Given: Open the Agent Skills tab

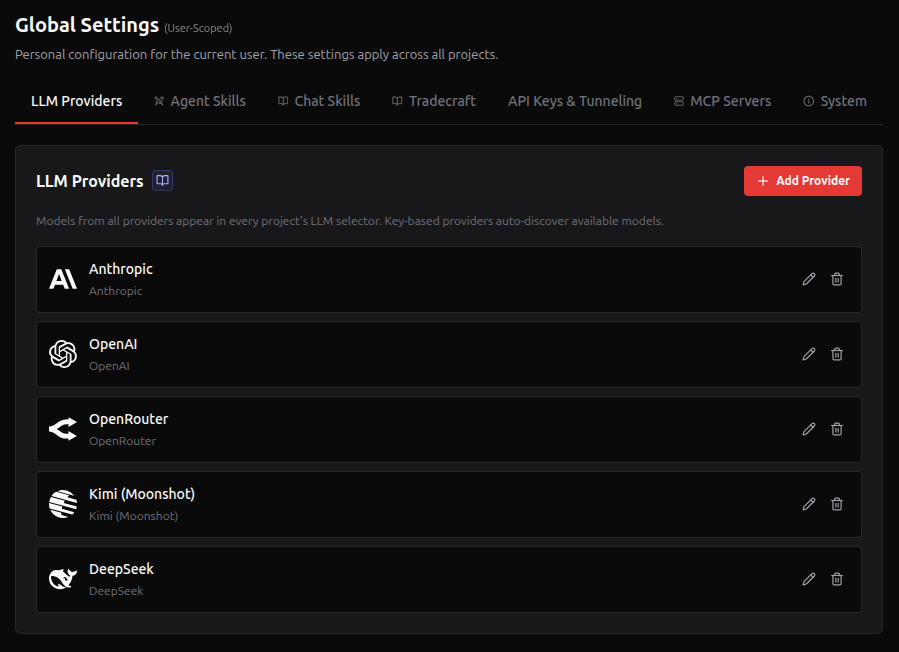Looking at the screenshot, I should (200, 101).
